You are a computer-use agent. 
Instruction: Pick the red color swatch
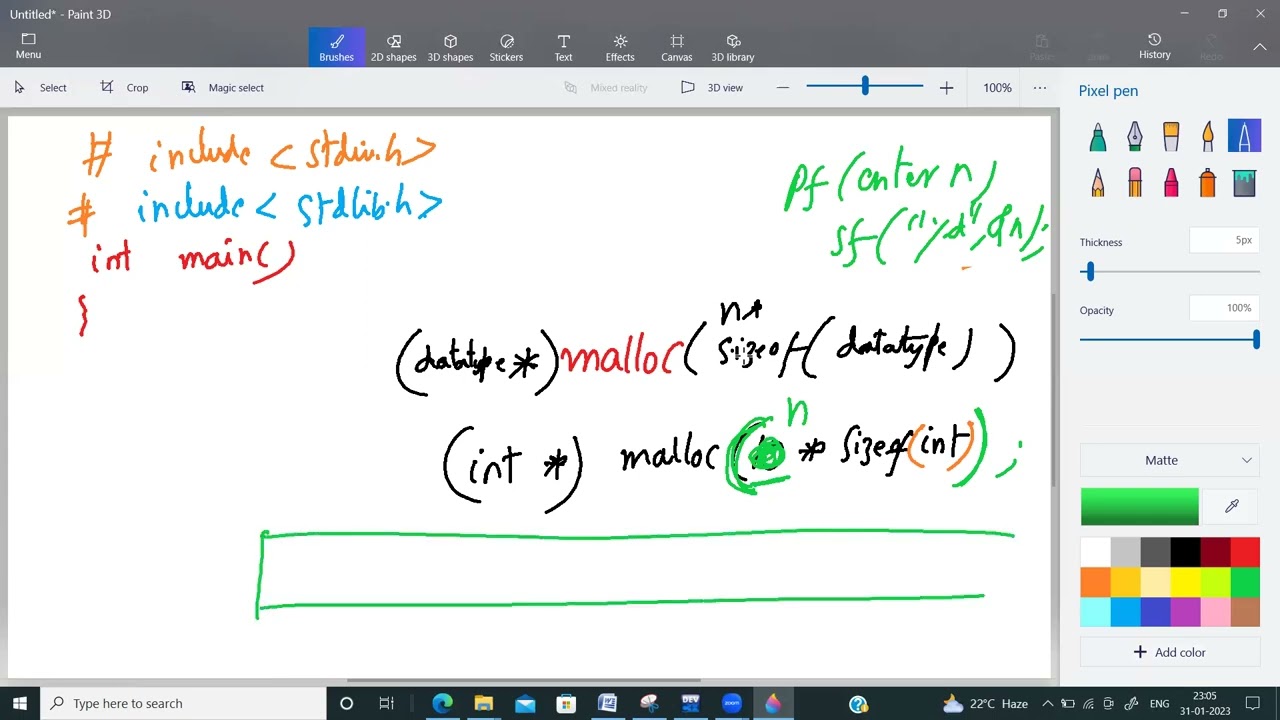(1245, 552)
